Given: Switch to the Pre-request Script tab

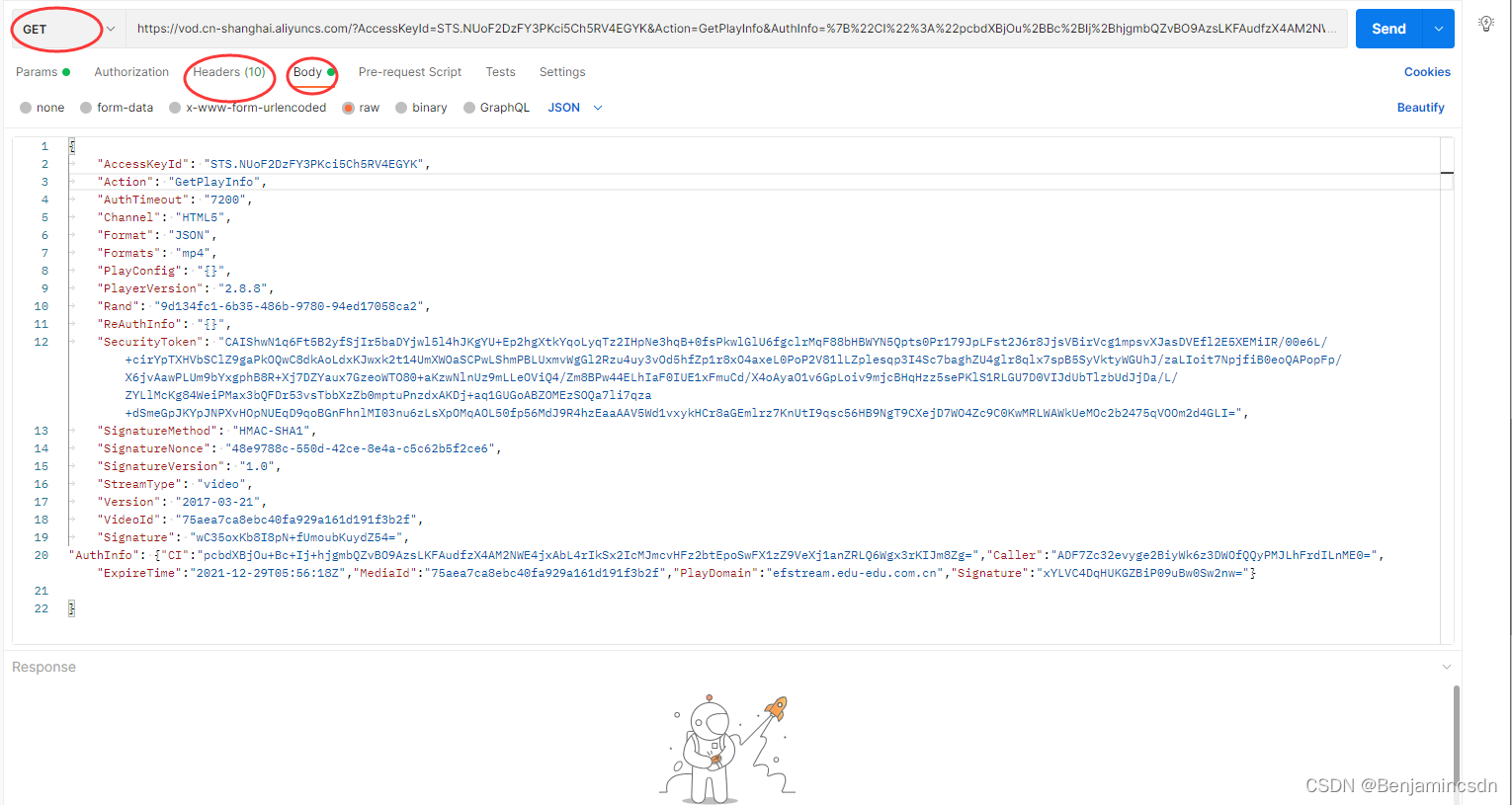Looking at the screenshot, I should 410,71.
